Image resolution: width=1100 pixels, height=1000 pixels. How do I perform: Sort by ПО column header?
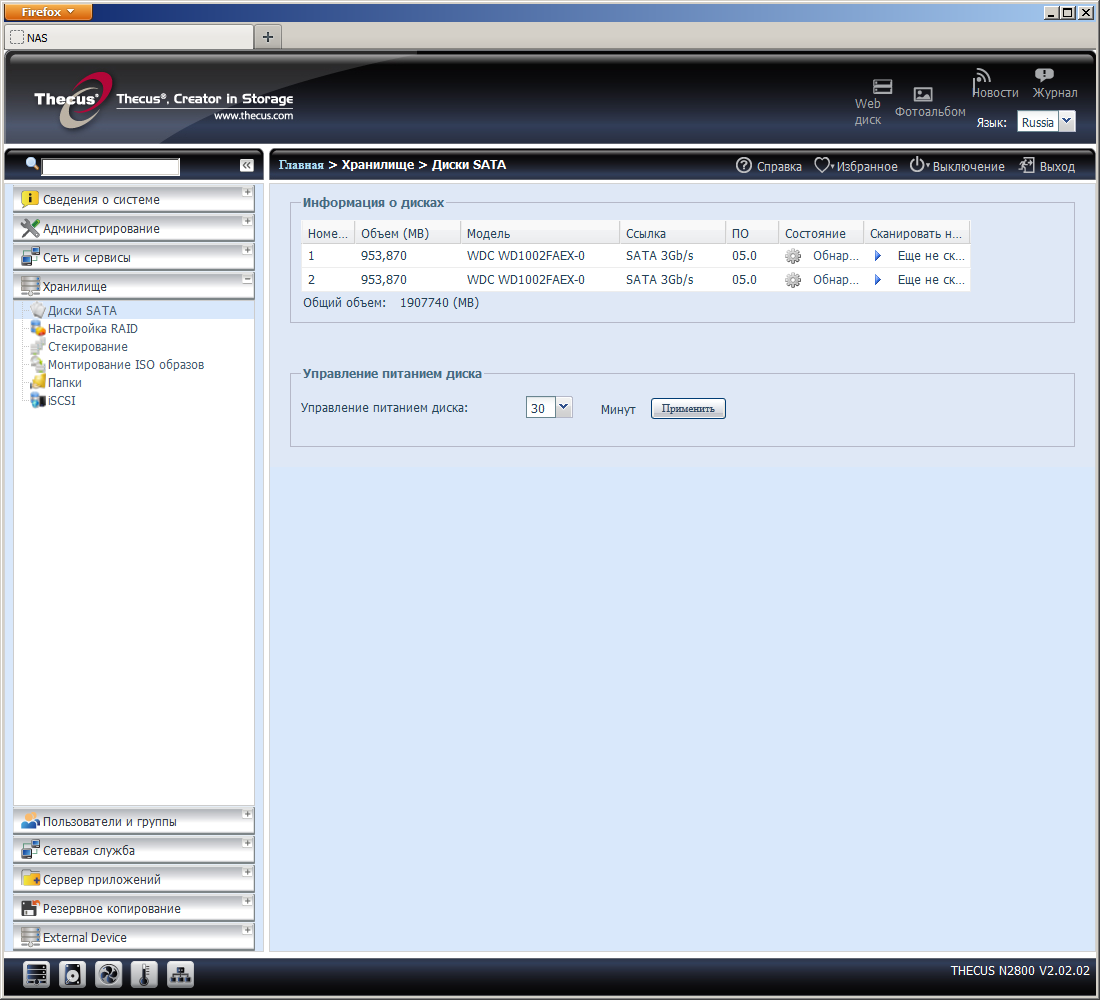pos(753,234)
